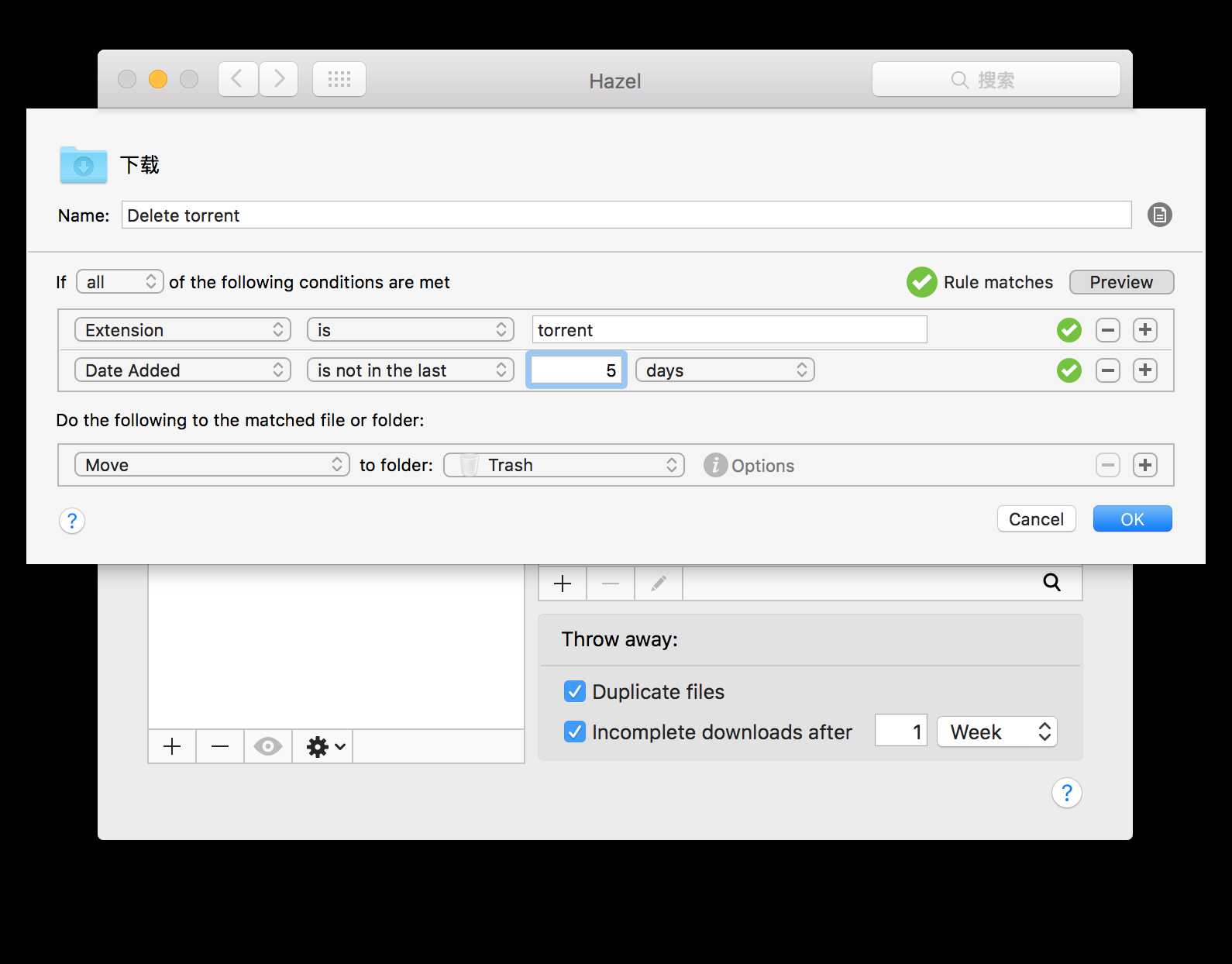Open the Extension attribute dropdown
The width and height of the screenshot is (1232, 964).
coord(183,329)
